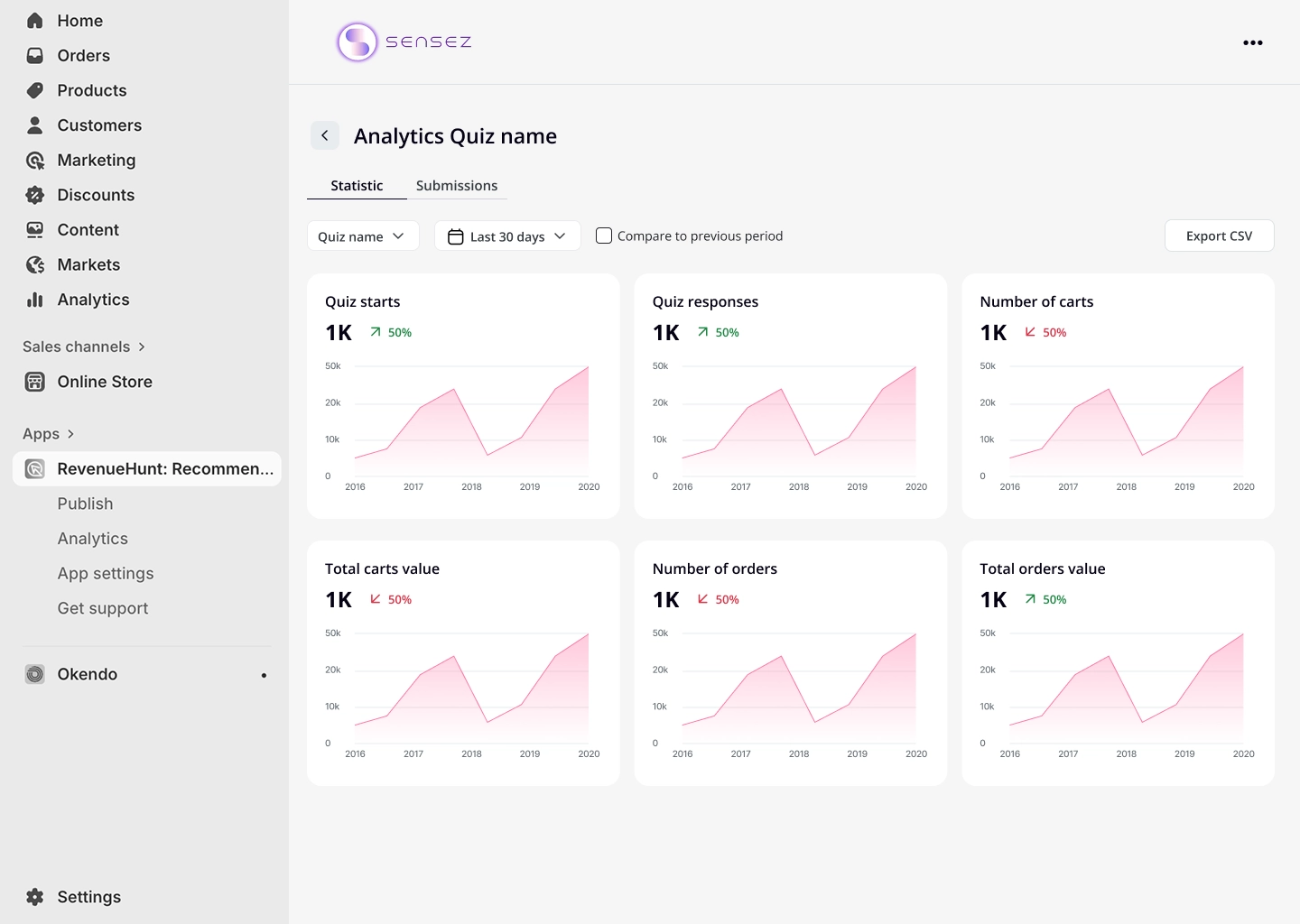
Task: Click the Export CSV button
Action: pyautogui.click(x=1220, y=236)
